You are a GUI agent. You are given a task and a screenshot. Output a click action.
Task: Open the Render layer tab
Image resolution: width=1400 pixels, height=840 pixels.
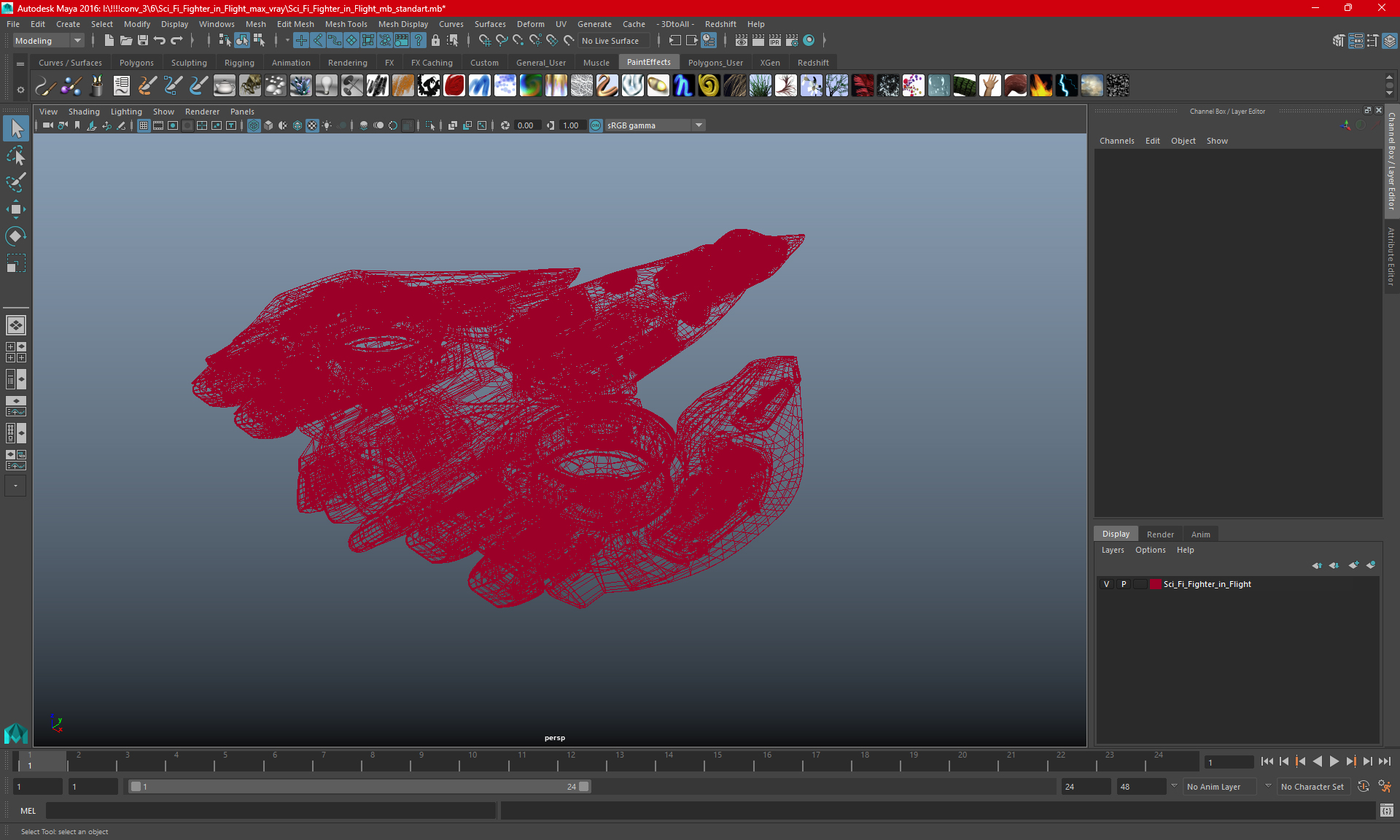point(1160,534)
